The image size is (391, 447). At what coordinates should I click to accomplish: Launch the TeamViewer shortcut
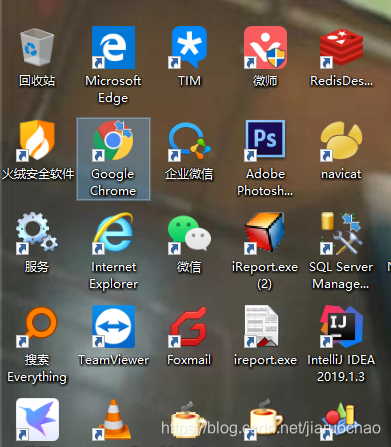pyautogui.click(x=113, y=326)
